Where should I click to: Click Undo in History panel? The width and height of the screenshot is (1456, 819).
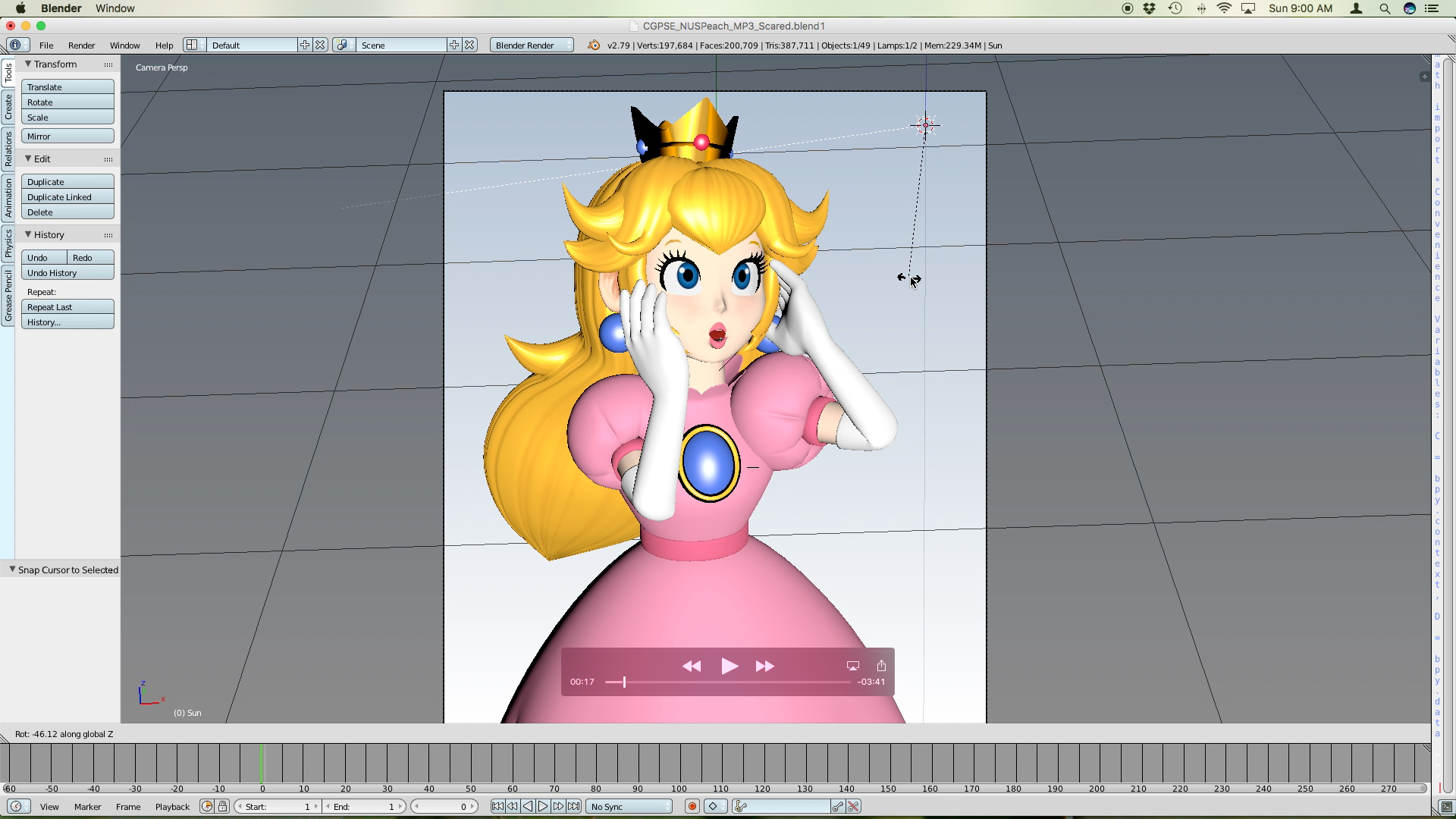[44, 257]
